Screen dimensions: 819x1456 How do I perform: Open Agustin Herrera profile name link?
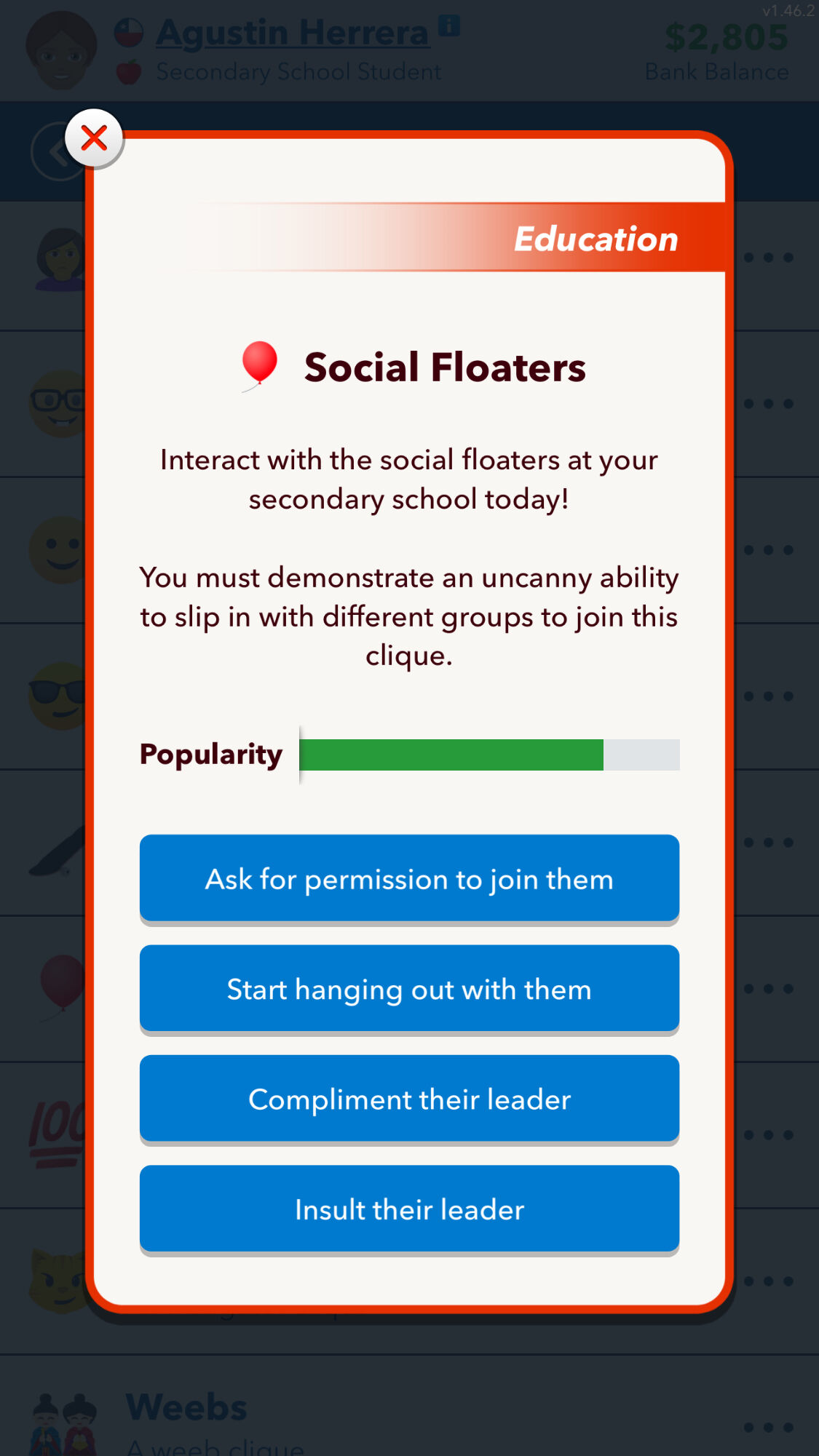[293, 33]
